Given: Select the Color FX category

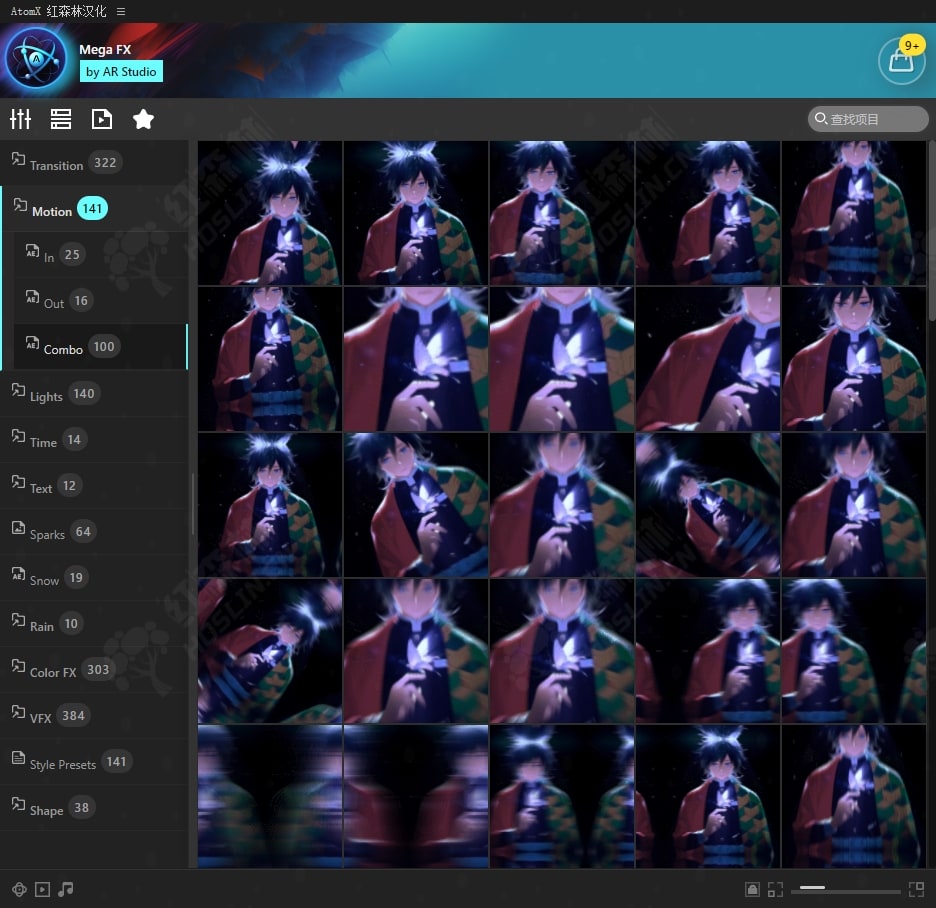Looking at the screenshot, I should [x=94, y=670].
